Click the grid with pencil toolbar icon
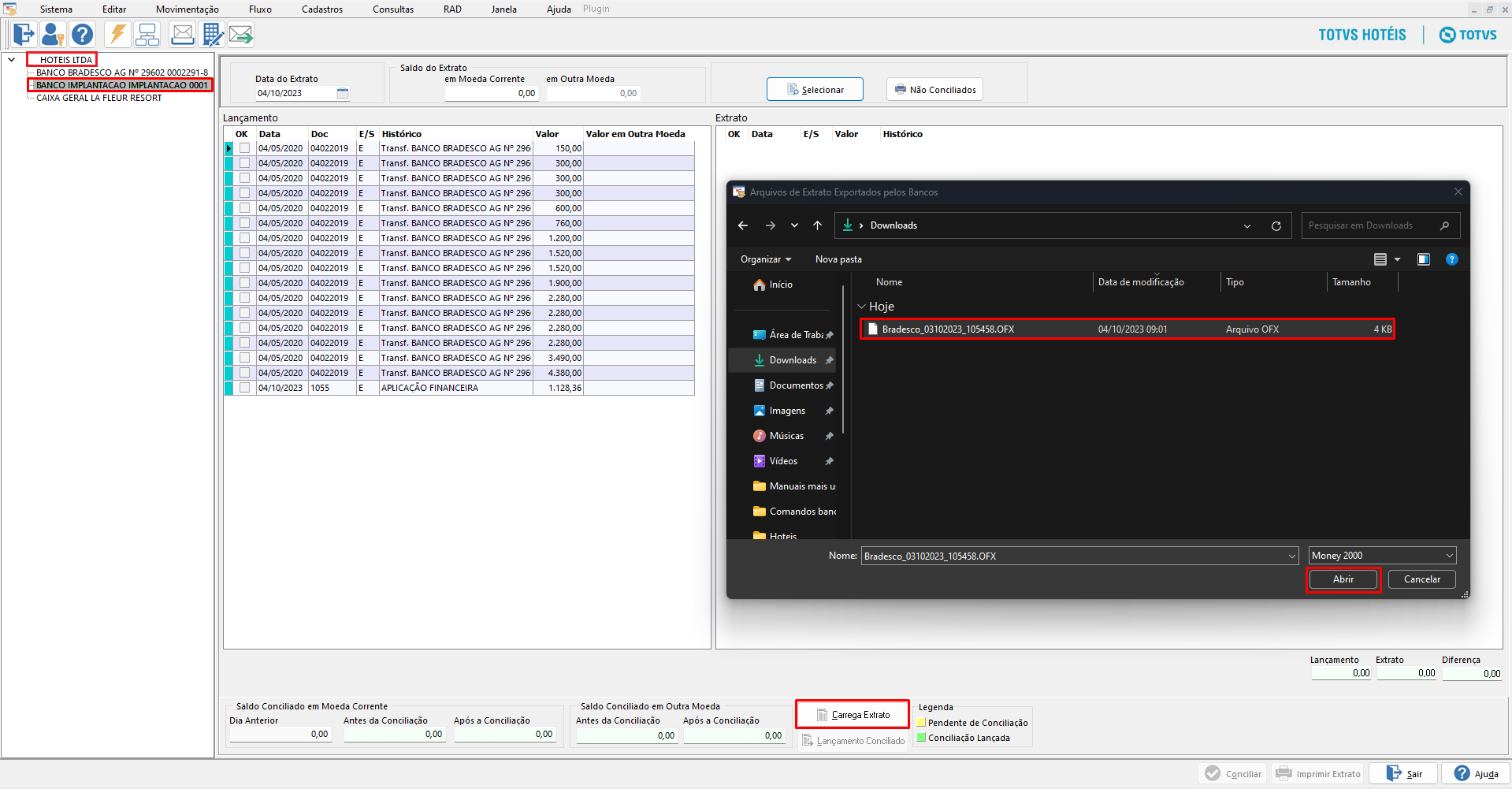This screenshot has width=1512, height=789. [x=213, y=35]
